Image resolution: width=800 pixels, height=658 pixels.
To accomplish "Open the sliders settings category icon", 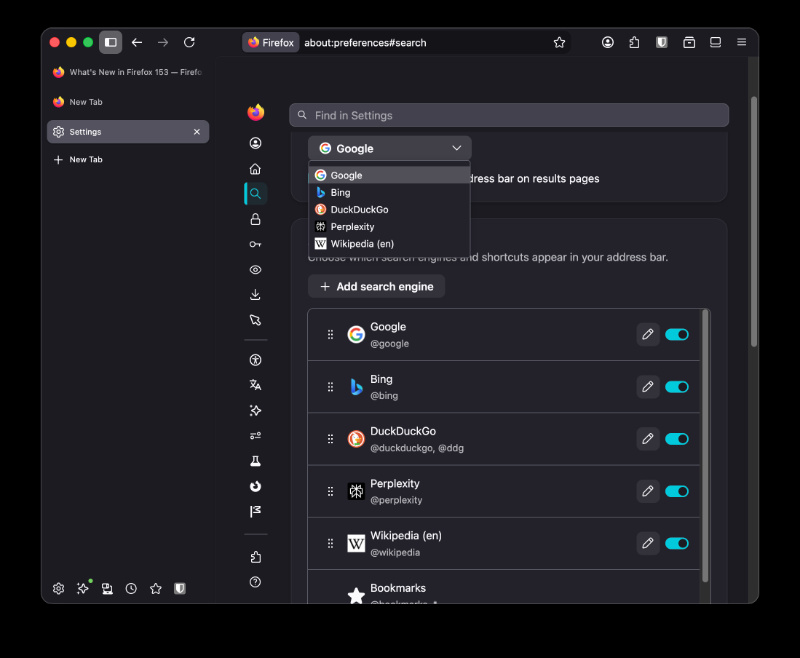I will pyautogui.click(x=256, y=436).
